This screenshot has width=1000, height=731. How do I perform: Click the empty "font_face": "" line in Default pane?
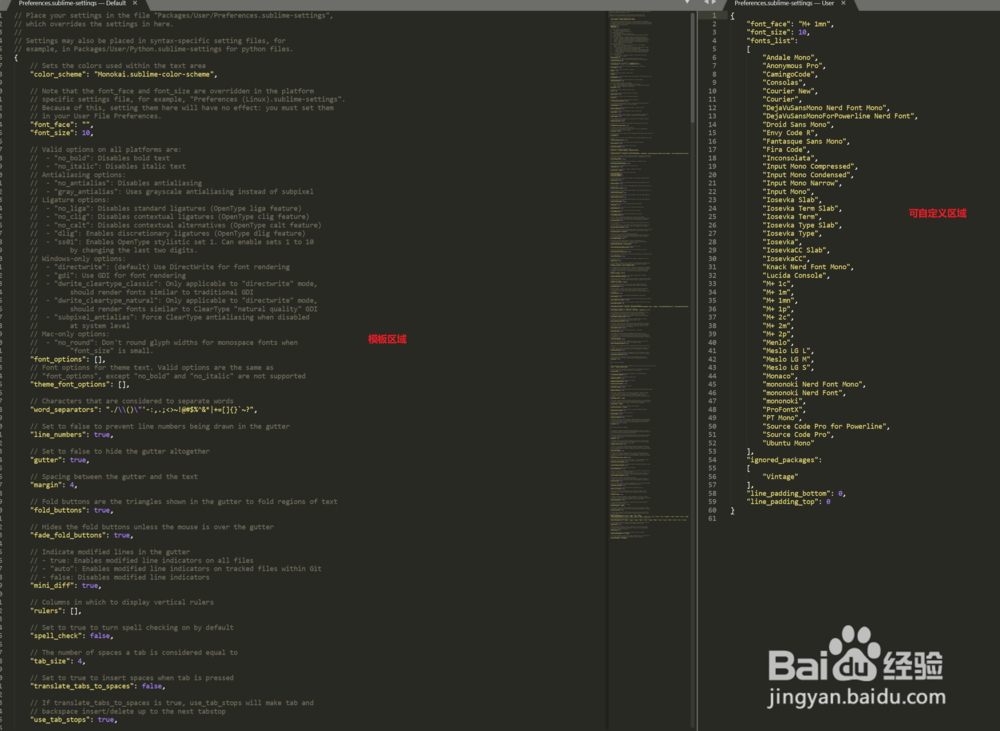pyautogui.click(x=61, y=124)
